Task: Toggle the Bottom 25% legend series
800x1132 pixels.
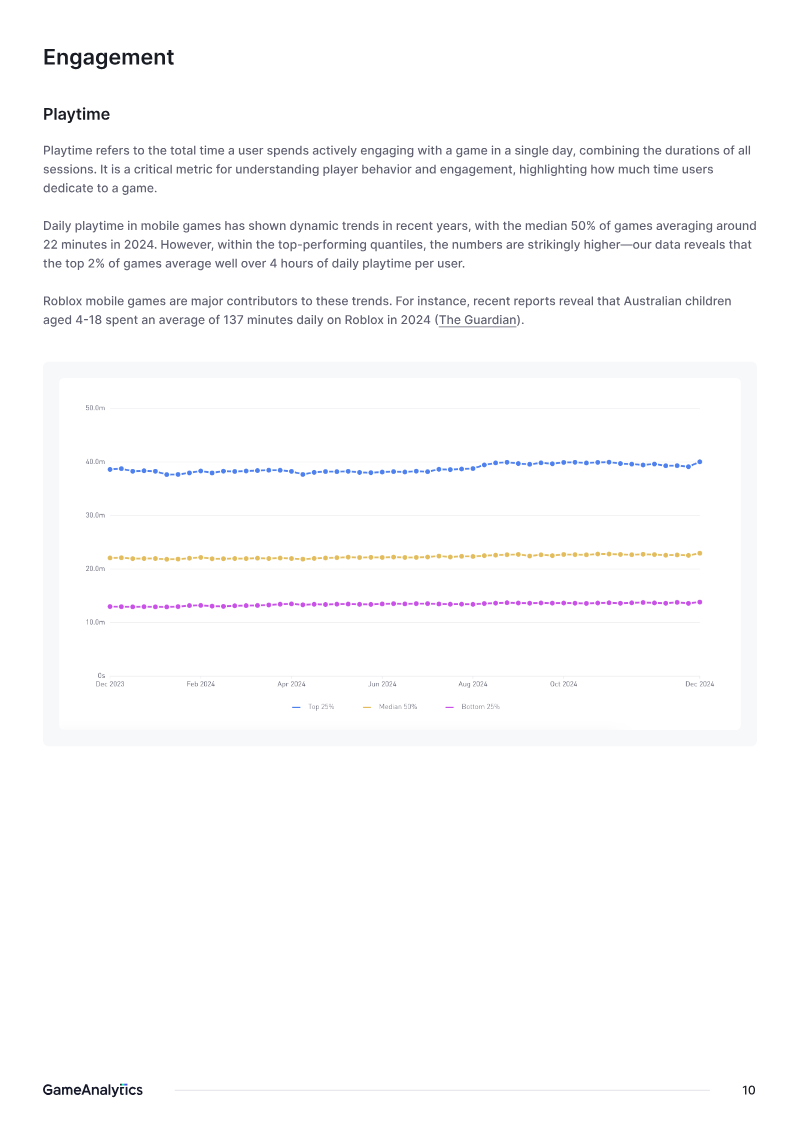Action: 473,707
